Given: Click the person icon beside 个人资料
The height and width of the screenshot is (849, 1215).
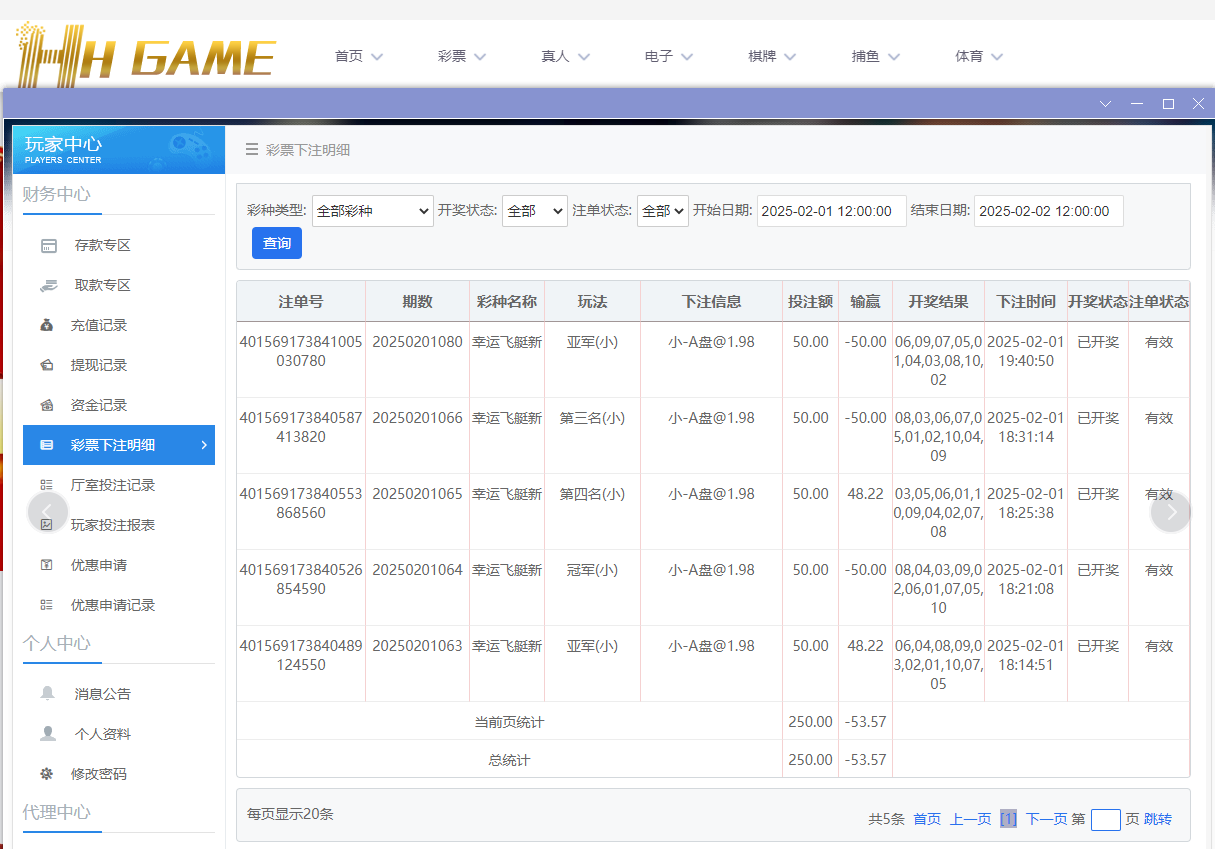Looking at the screenshot, I should click(48, 734).
